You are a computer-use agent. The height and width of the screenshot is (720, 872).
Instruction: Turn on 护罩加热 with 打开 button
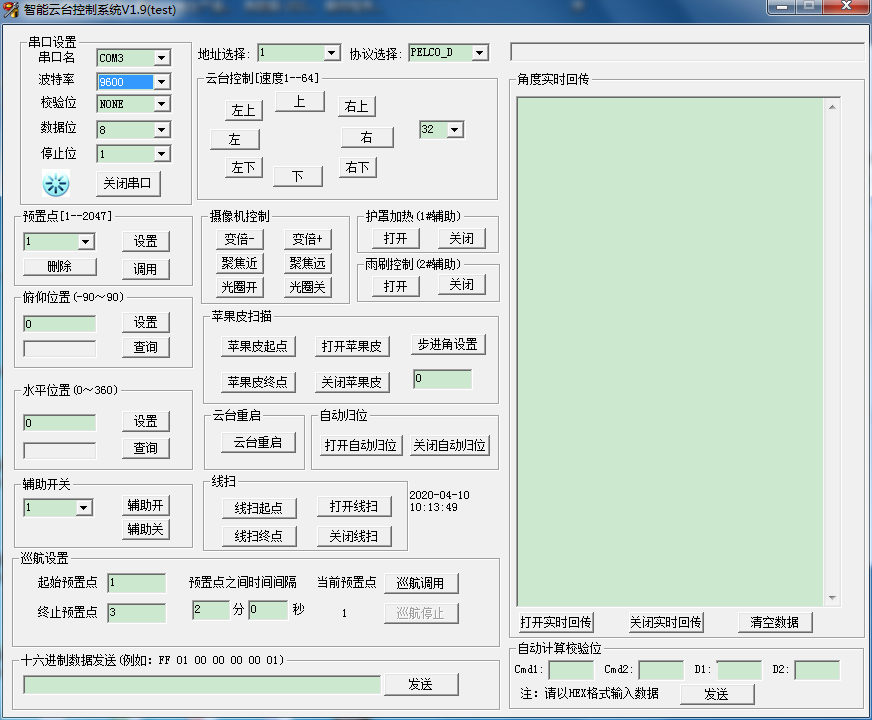[395, 238]
